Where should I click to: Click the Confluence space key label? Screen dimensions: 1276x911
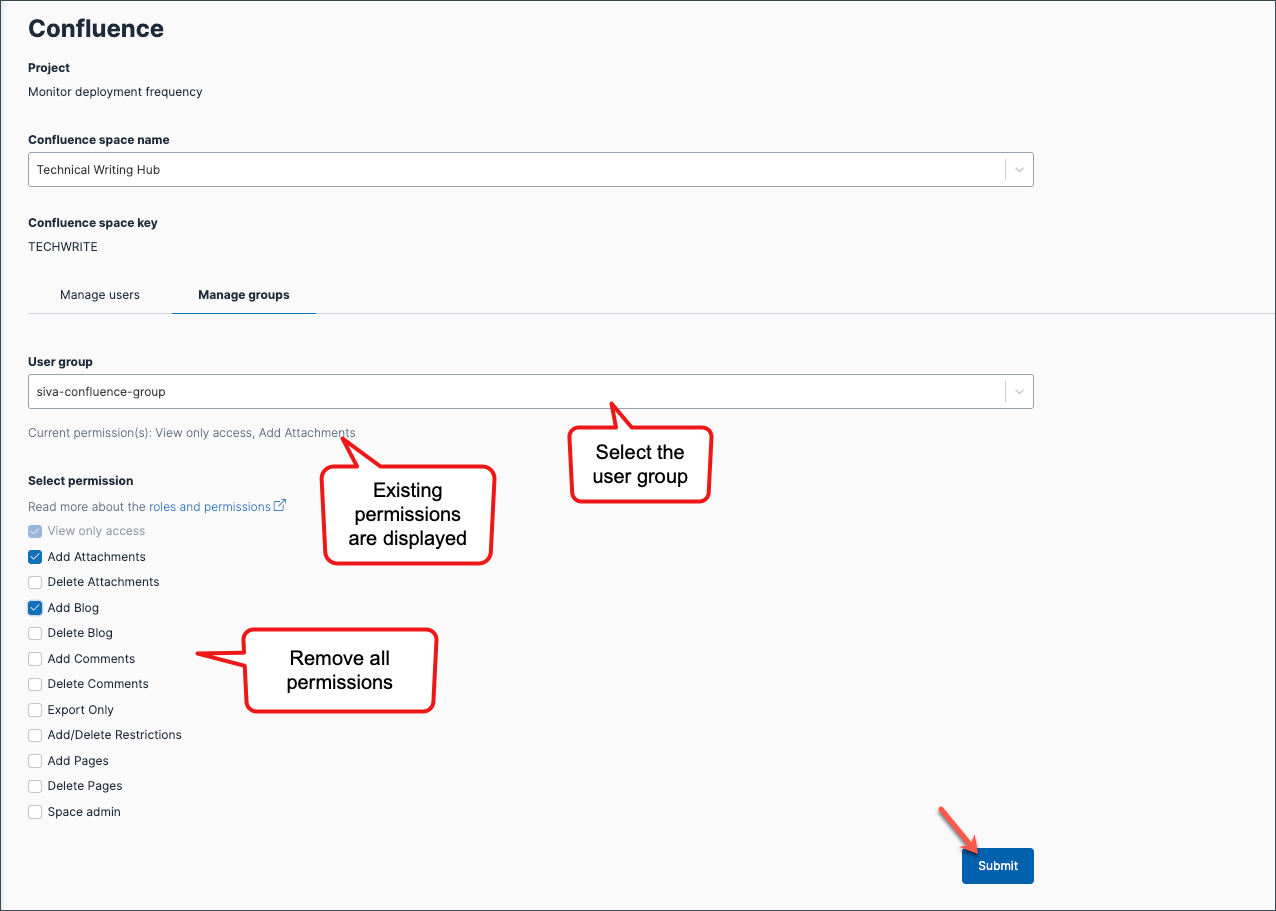pyautogui.click(x=93, y=223)
